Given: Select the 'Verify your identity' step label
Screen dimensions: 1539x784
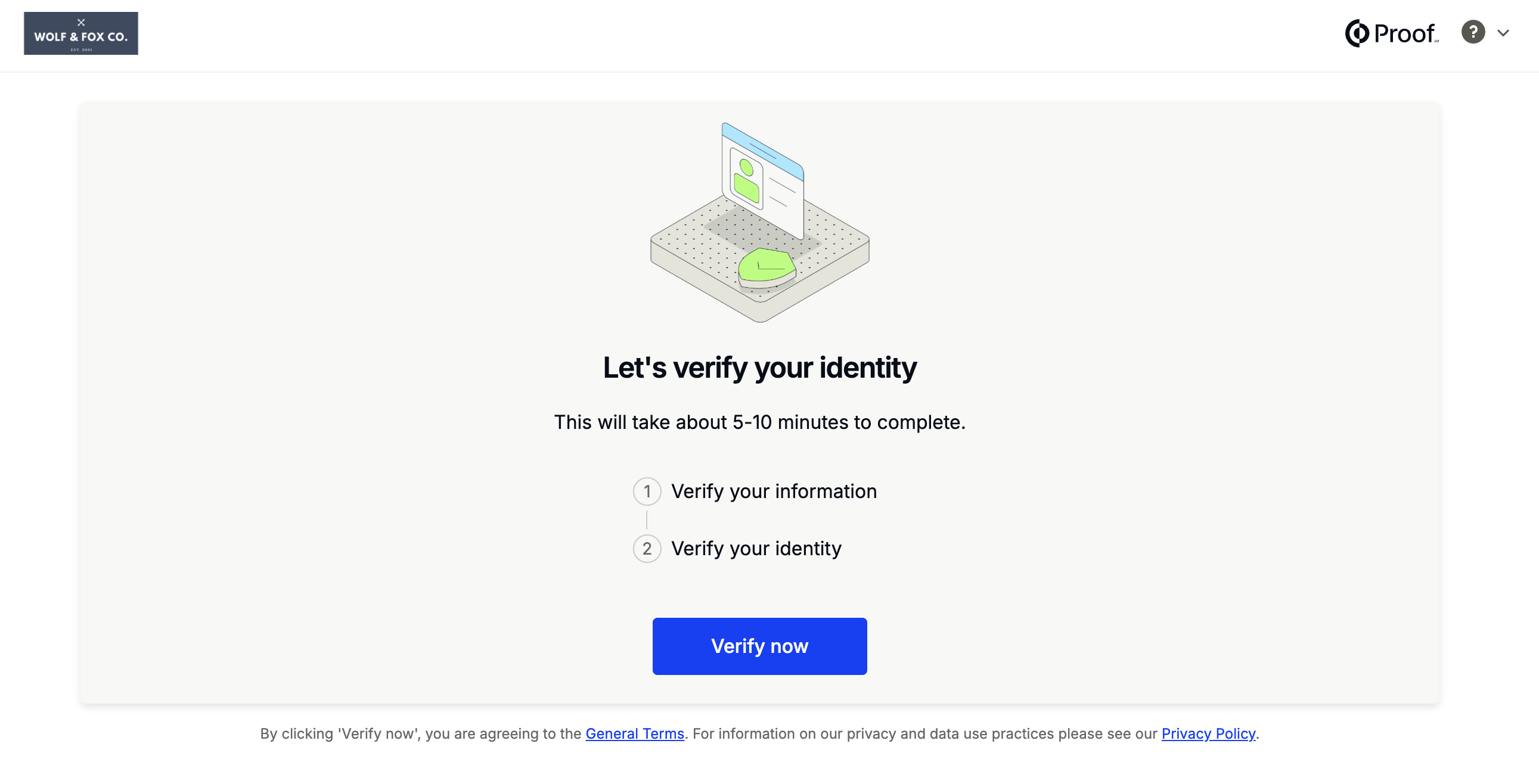Looking at the screenshot, I should (x=756, y=549).
